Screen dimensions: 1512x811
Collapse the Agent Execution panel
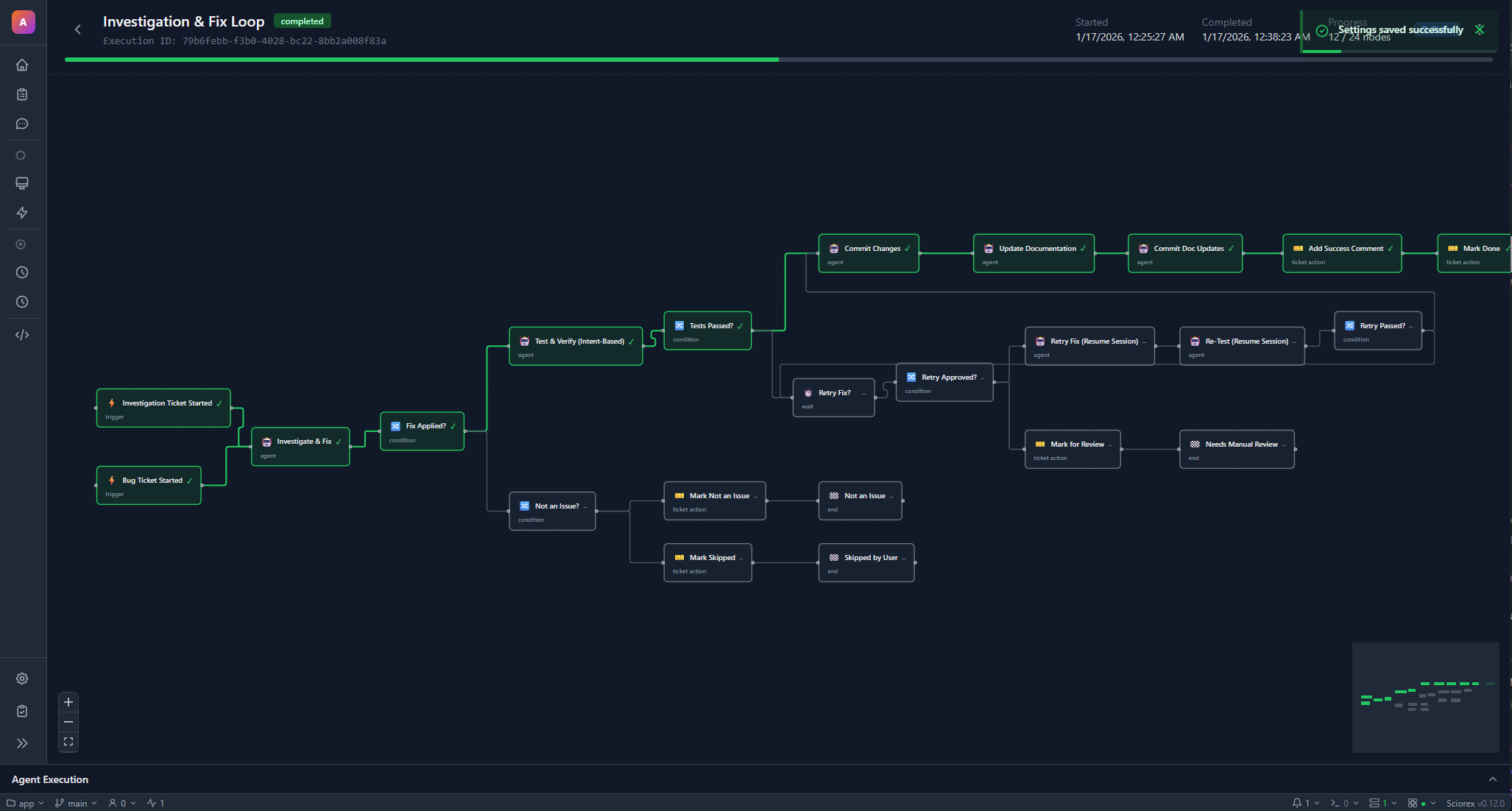click(x=1493, y=779)
